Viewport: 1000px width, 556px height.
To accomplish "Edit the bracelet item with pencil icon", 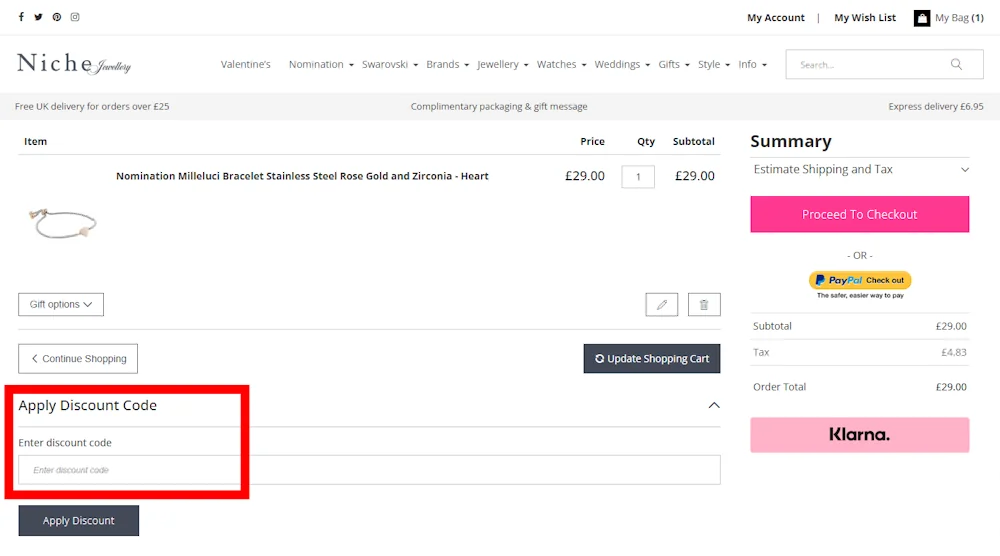I will tap(661, 304).
